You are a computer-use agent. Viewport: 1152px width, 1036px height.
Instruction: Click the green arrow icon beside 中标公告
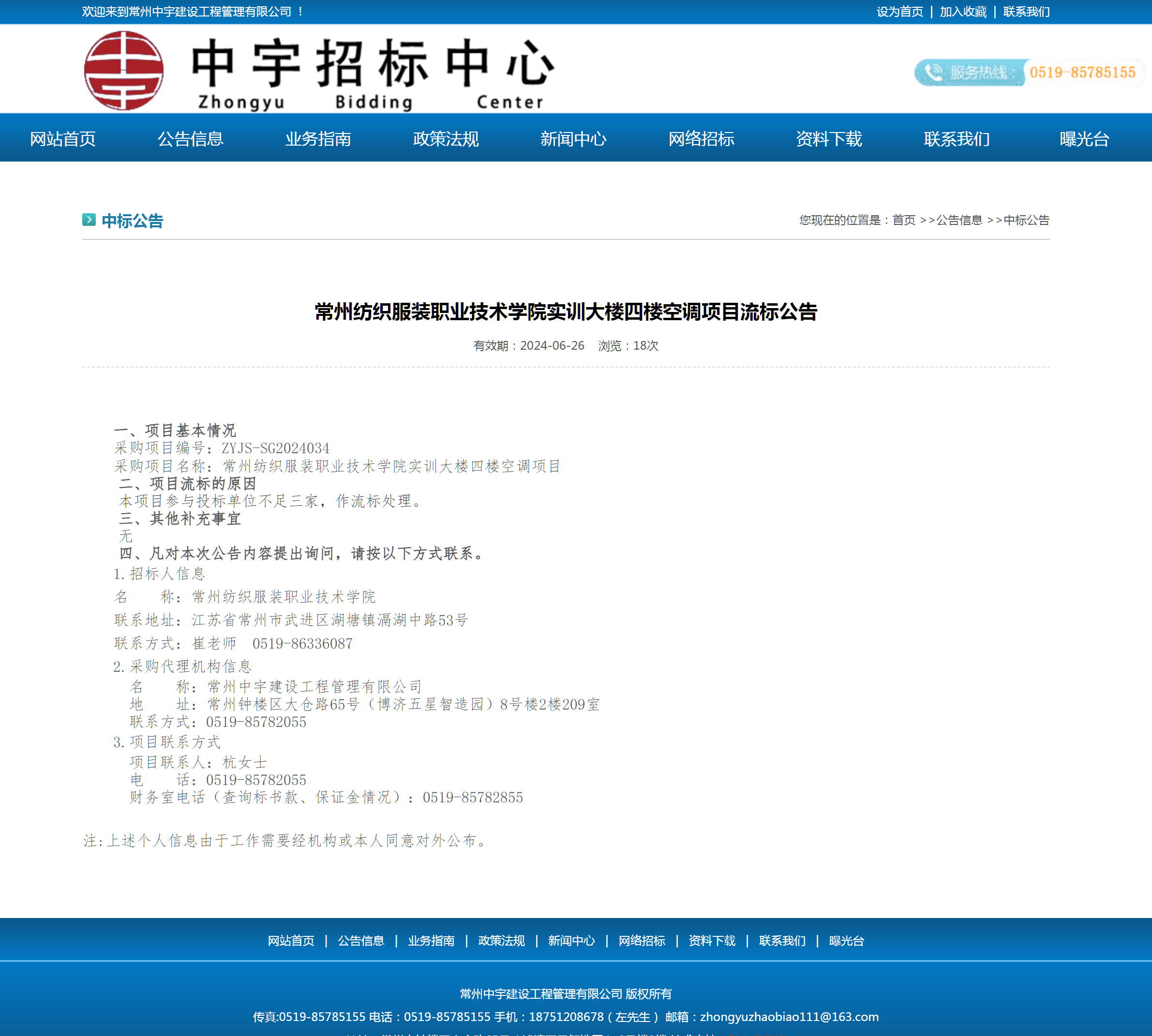(89, 220)
